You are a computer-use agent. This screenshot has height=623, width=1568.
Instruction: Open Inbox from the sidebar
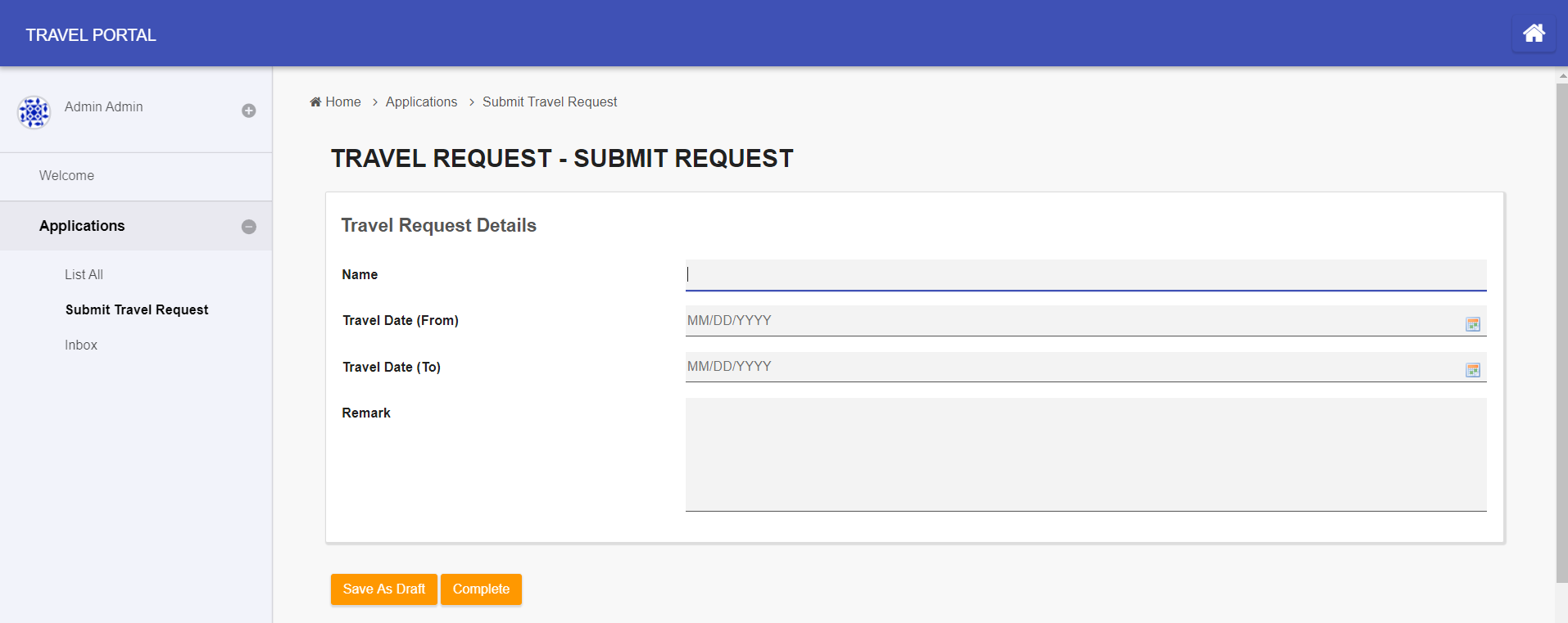click(x=81, y=345)
